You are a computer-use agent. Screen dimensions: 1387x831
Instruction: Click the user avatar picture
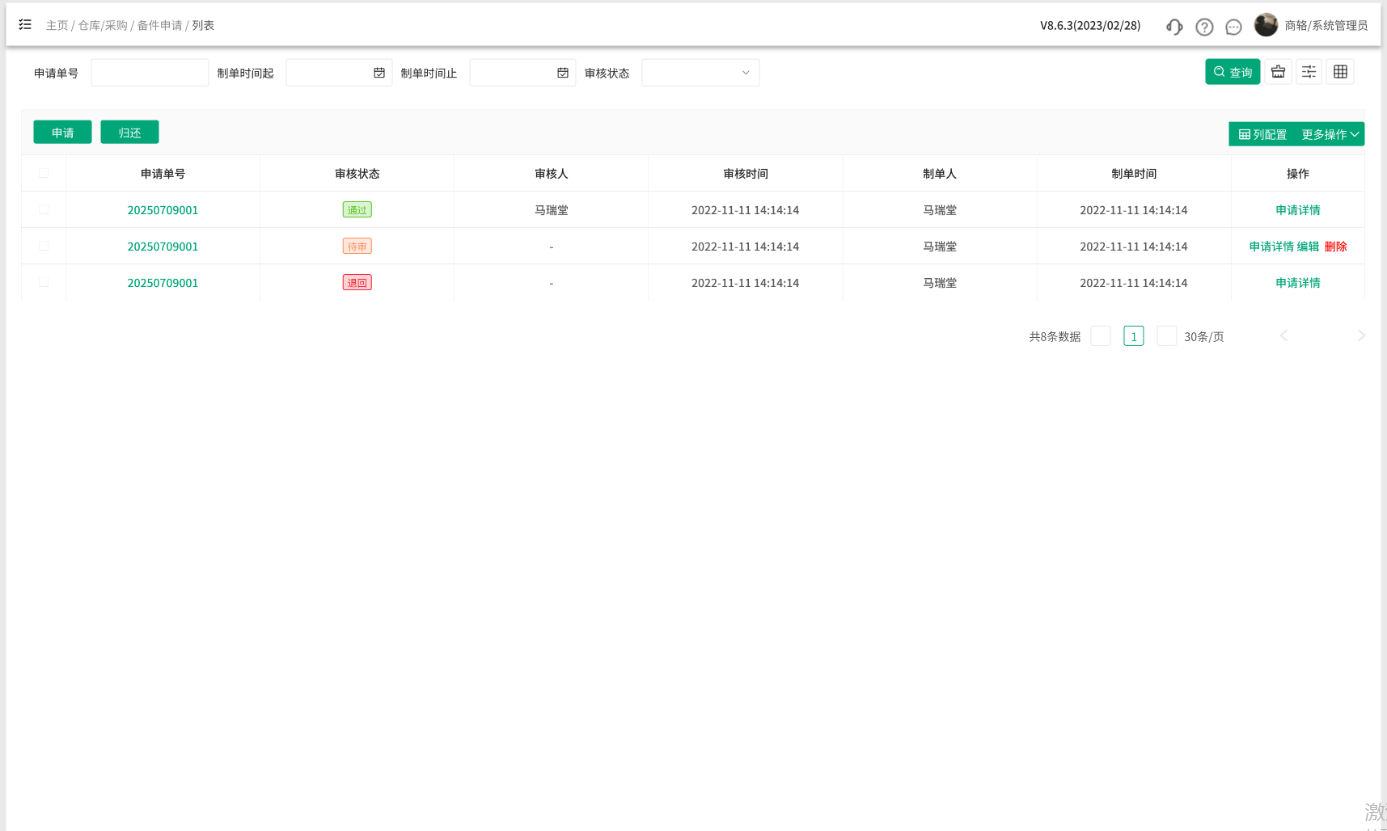[x=1266, y=25]
